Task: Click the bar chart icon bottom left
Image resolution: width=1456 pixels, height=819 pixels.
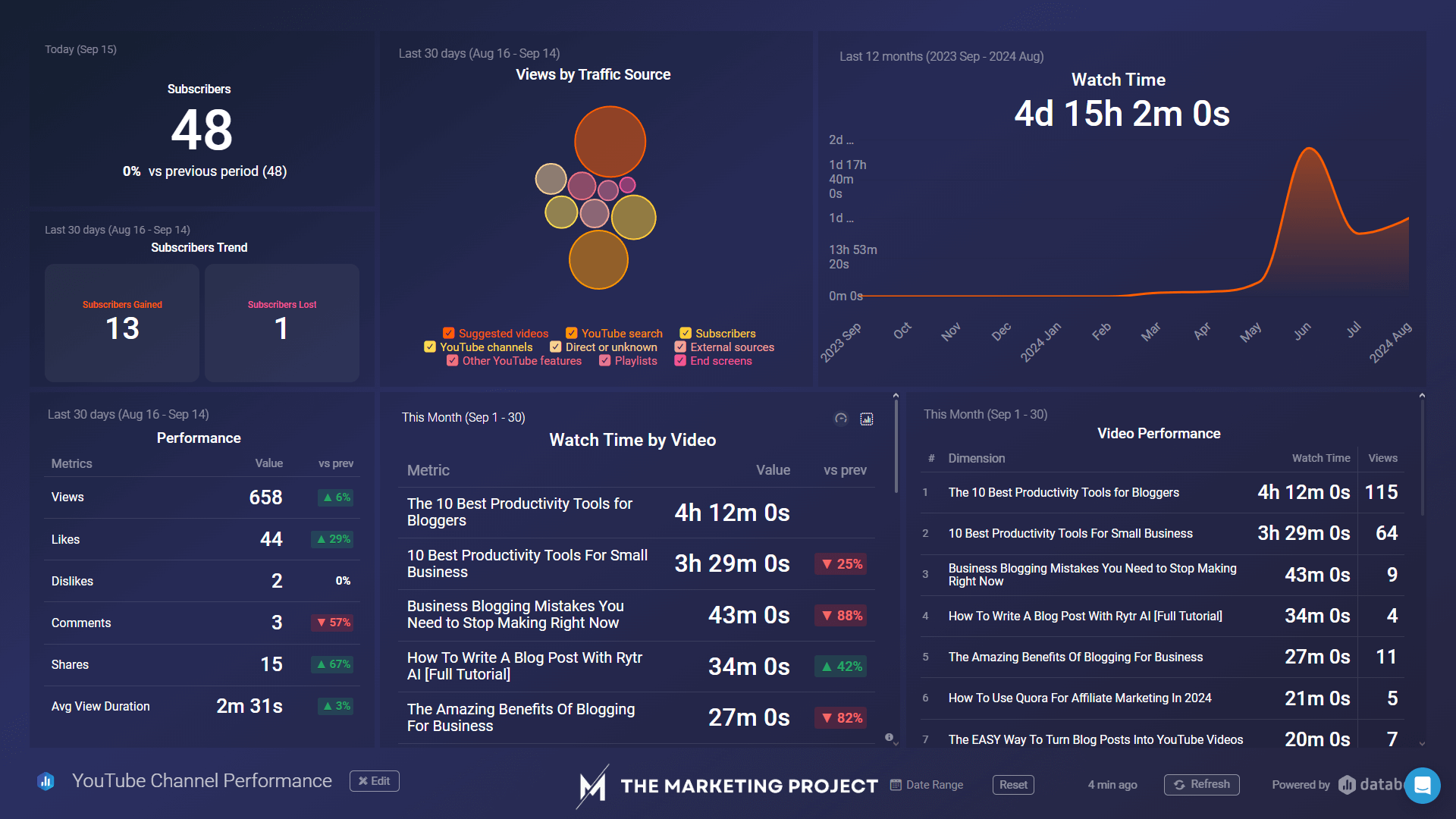Action: 46,781
